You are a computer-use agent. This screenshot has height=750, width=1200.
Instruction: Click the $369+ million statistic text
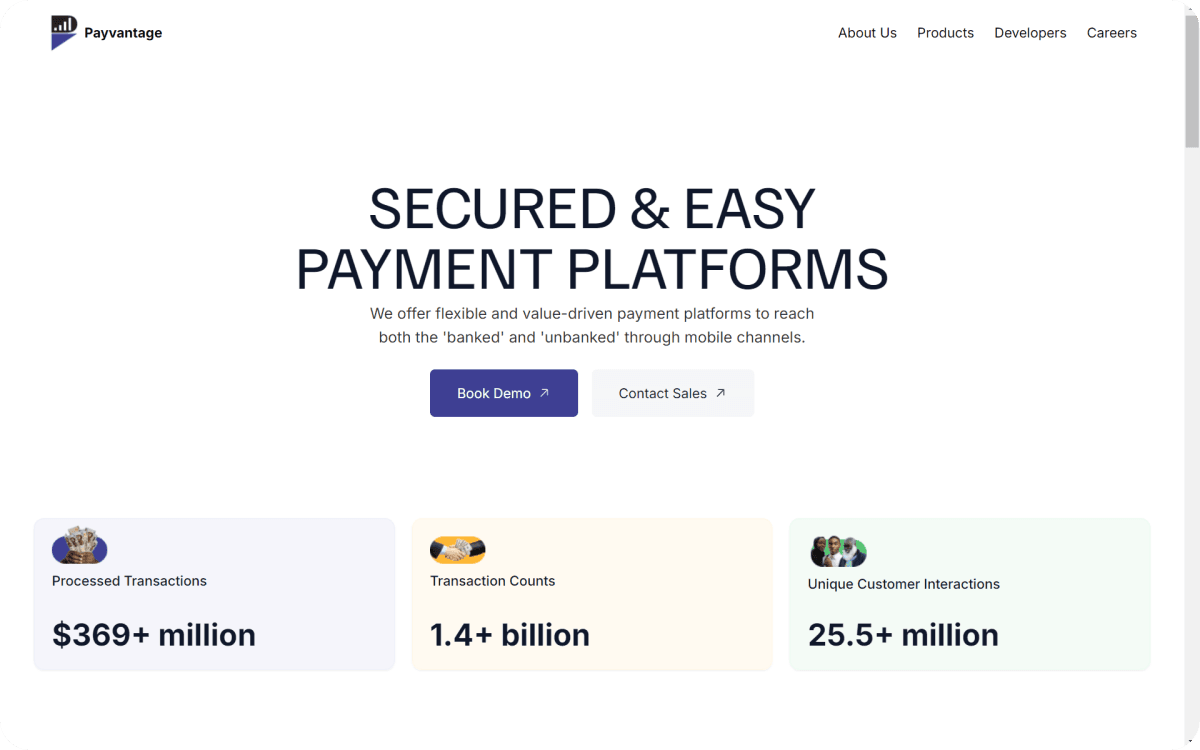[x=153, y=634]
